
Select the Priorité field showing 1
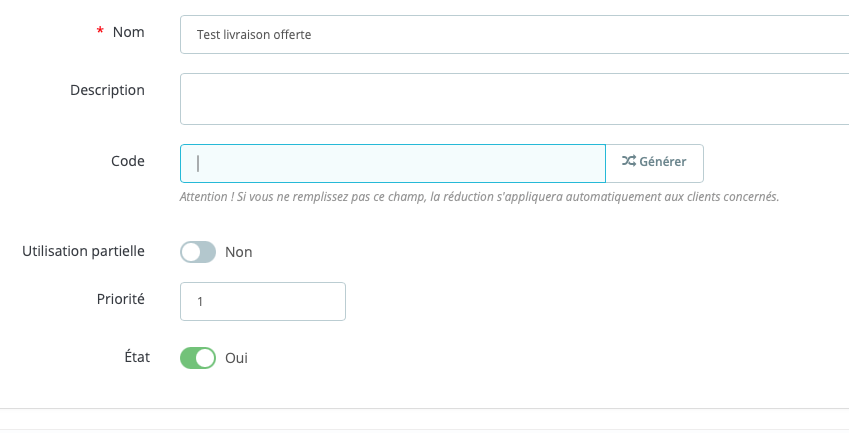[x=263, y=301]
